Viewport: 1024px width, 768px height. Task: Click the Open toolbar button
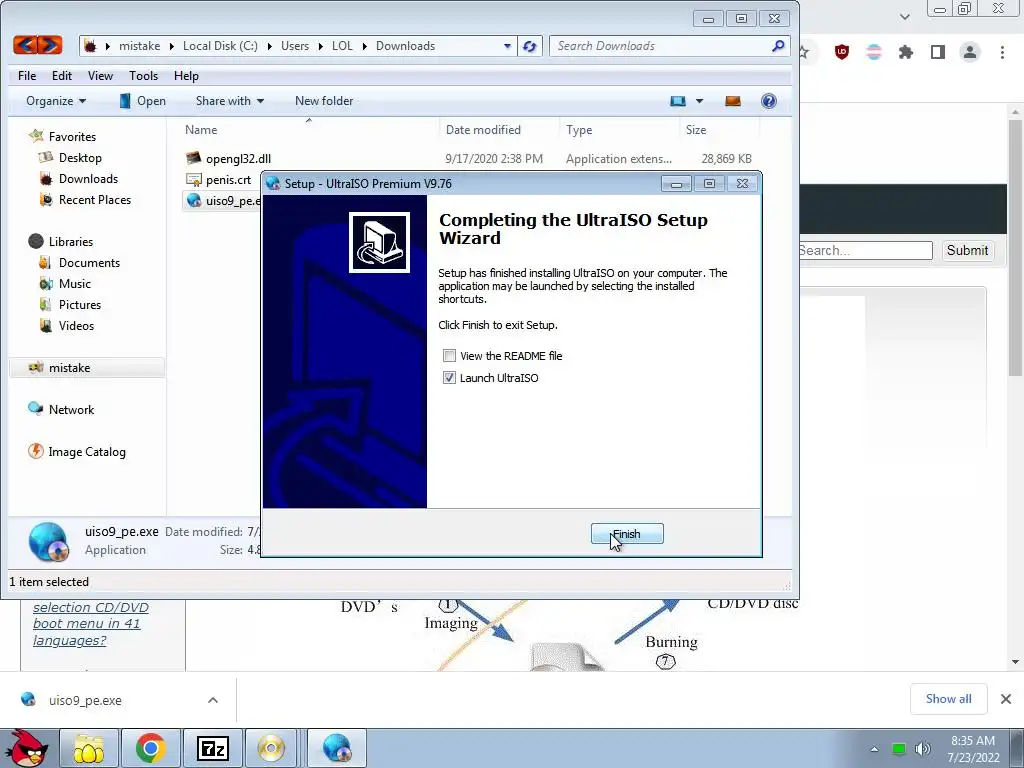point(142,101)
